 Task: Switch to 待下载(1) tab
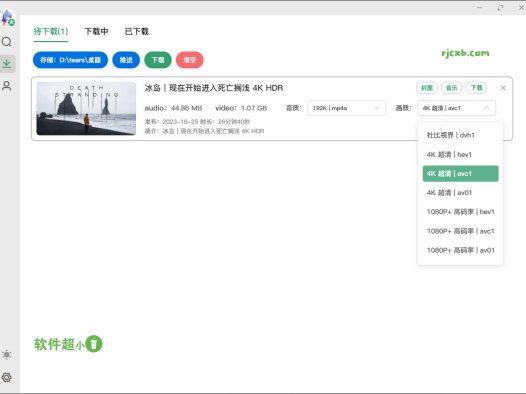(51, 32)
